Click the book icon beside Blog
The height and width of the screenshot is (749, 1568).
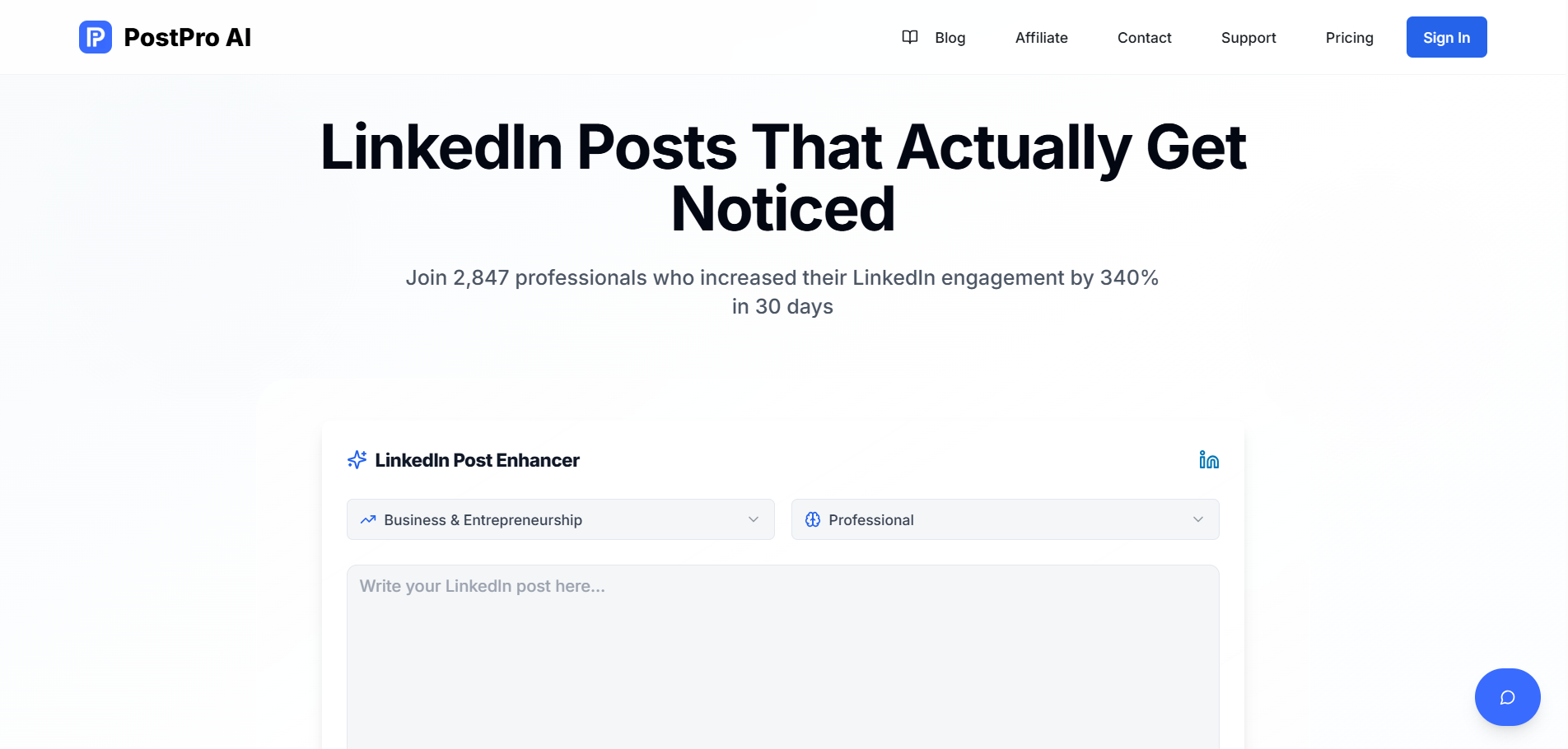pos(910,37)
